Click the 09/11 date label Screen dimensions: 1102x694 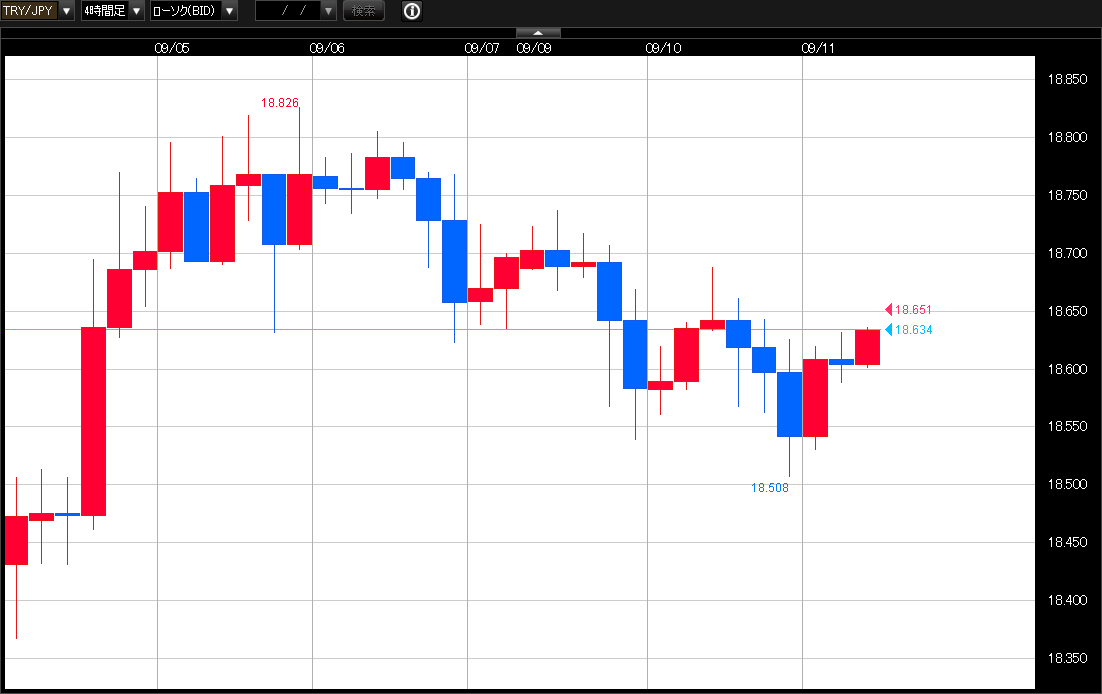click(x=818, y=48)
